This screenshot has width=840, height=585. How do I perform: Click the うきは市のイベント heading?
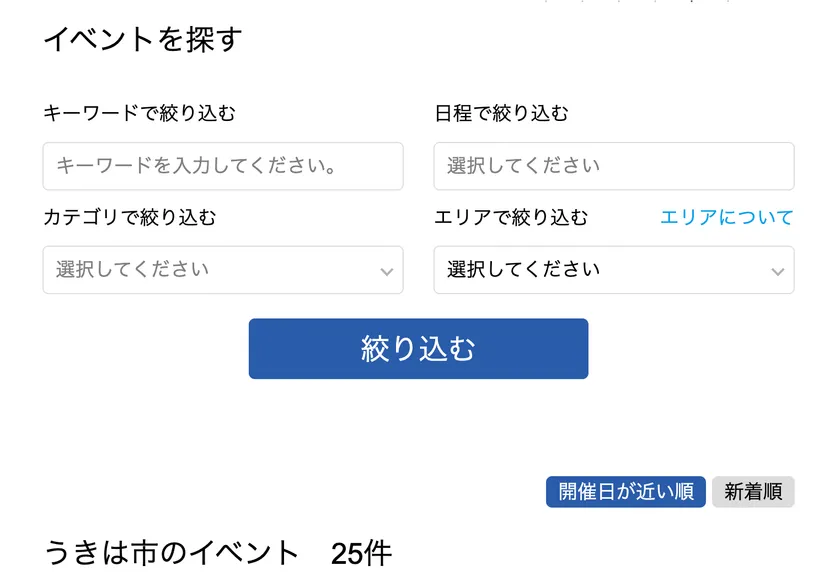pyautogui.click(x=172, y=553)
